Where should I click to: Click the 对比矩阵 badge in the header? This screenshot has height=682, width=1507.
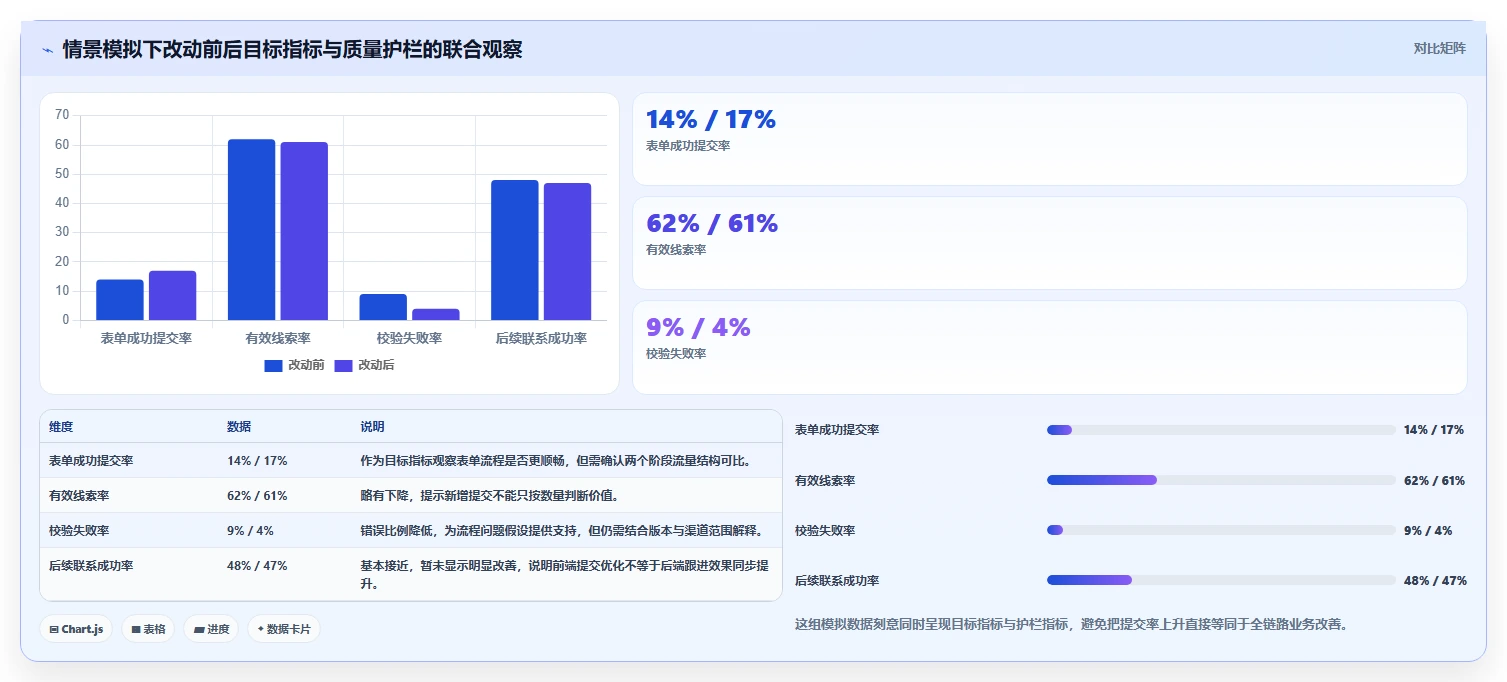[1439, 48]
